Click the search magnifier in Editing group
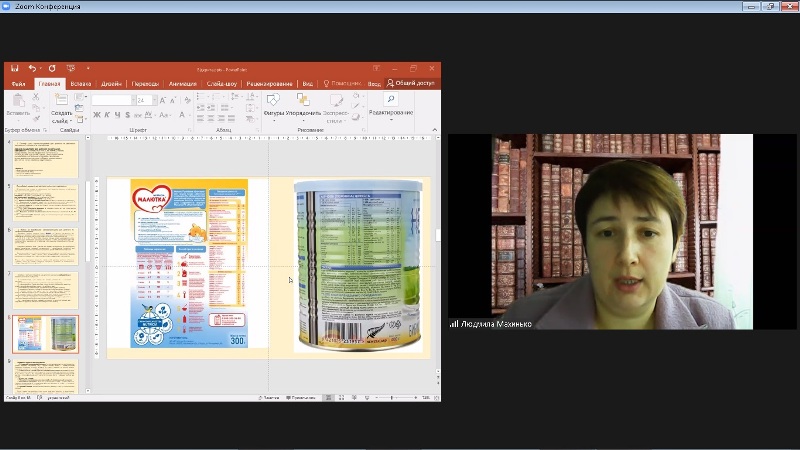Screen dimensions: 800x450 pos(390,99)
